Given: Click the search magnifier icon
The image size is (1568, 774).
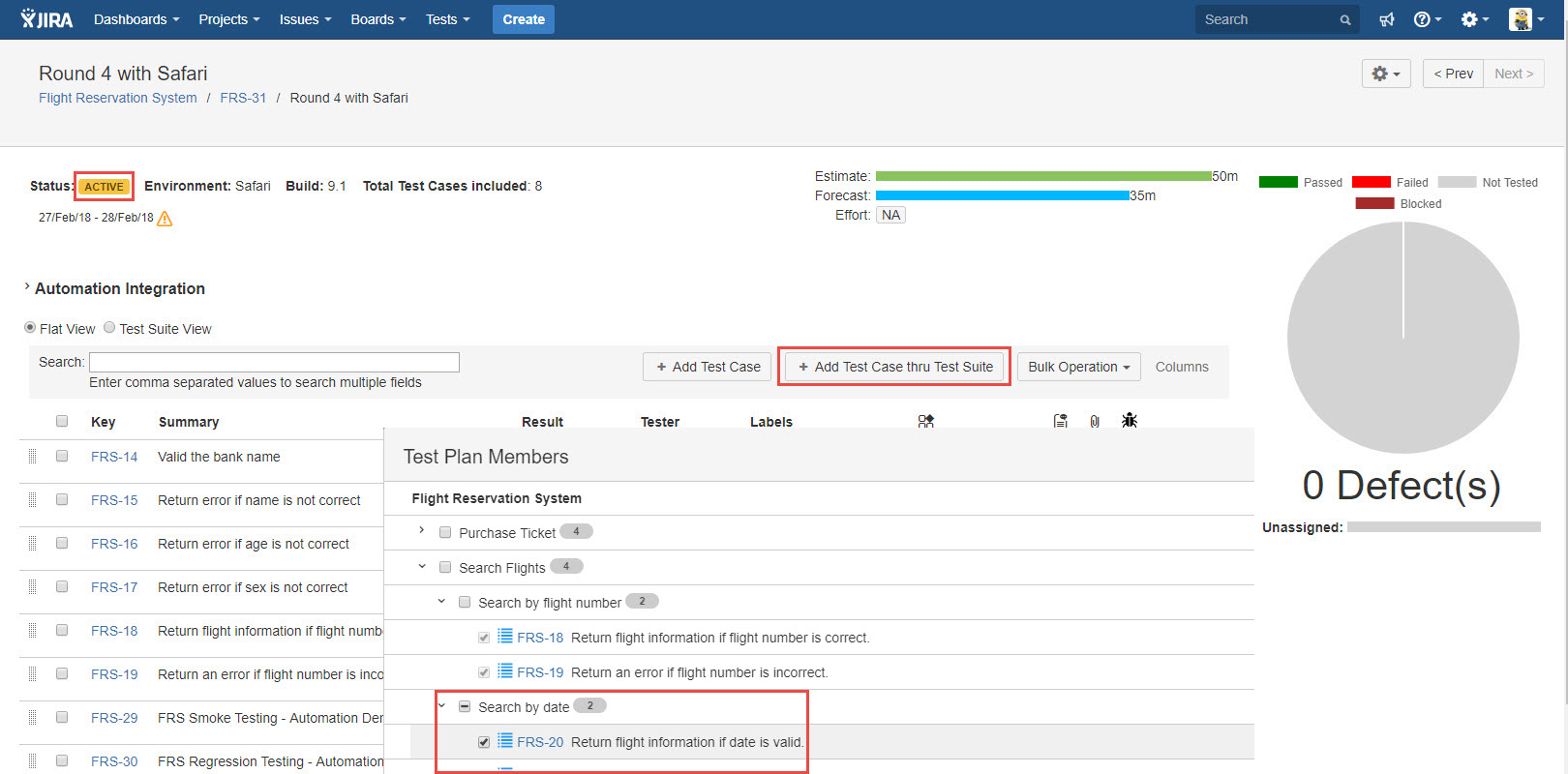Looking at the screenshot, I should (x=1344, y=19).
